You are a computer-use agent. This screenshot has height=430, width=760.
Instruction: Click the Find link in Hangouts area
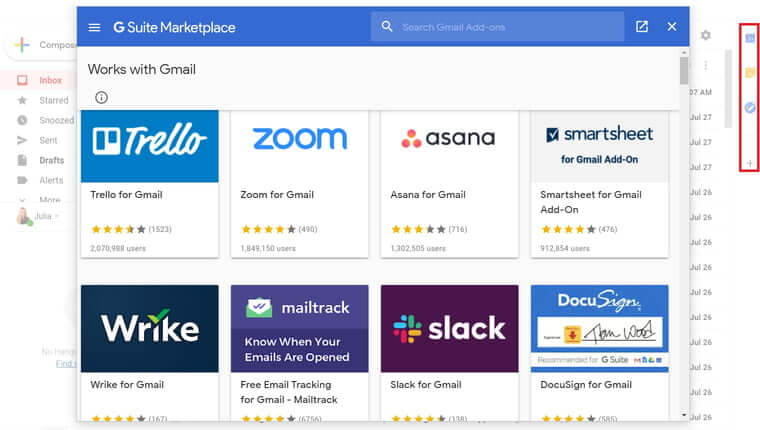click(65, 364)
